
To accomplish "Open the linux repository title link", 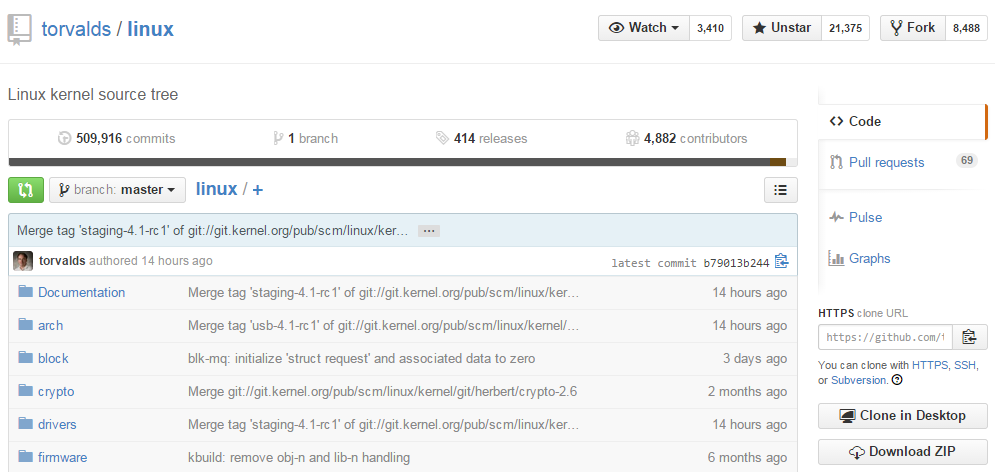I will (x=150, y=29).
